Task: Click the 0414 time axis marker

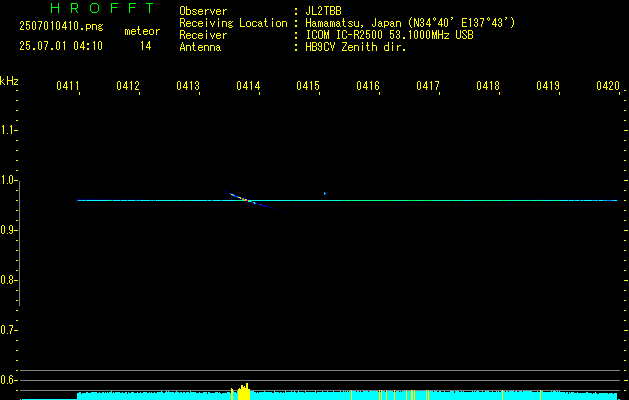Action: click(248, 86)
